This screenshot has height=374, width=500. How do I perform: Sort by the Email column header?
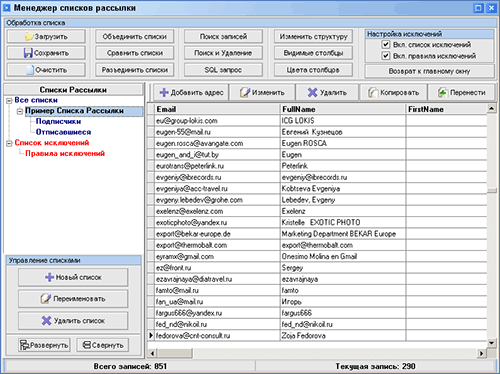click(217, 109)
